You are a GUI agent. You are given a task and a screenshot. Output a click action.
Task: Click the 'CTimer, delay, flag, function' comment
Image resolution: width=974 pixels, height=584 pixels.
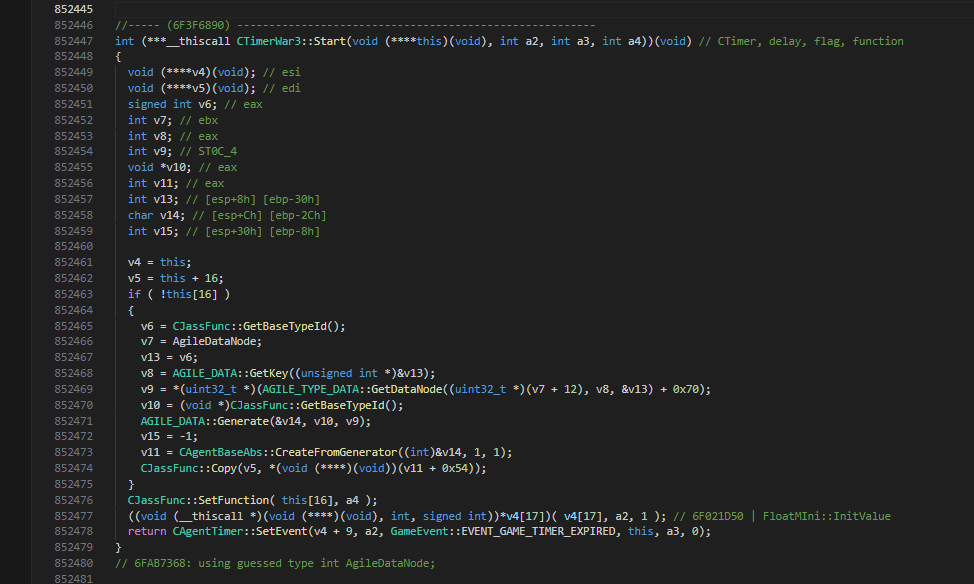click(801, 41)
